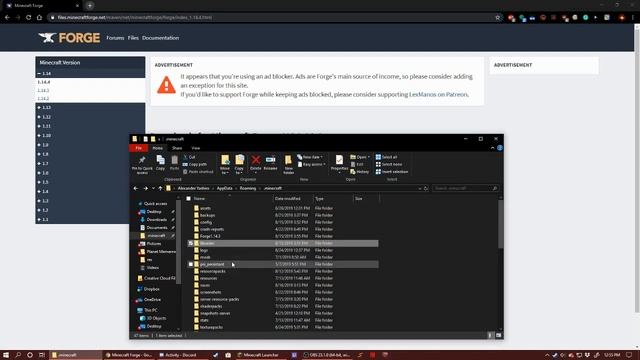Open the Windows Start menu
640x360 pixels.
(6, 355)
